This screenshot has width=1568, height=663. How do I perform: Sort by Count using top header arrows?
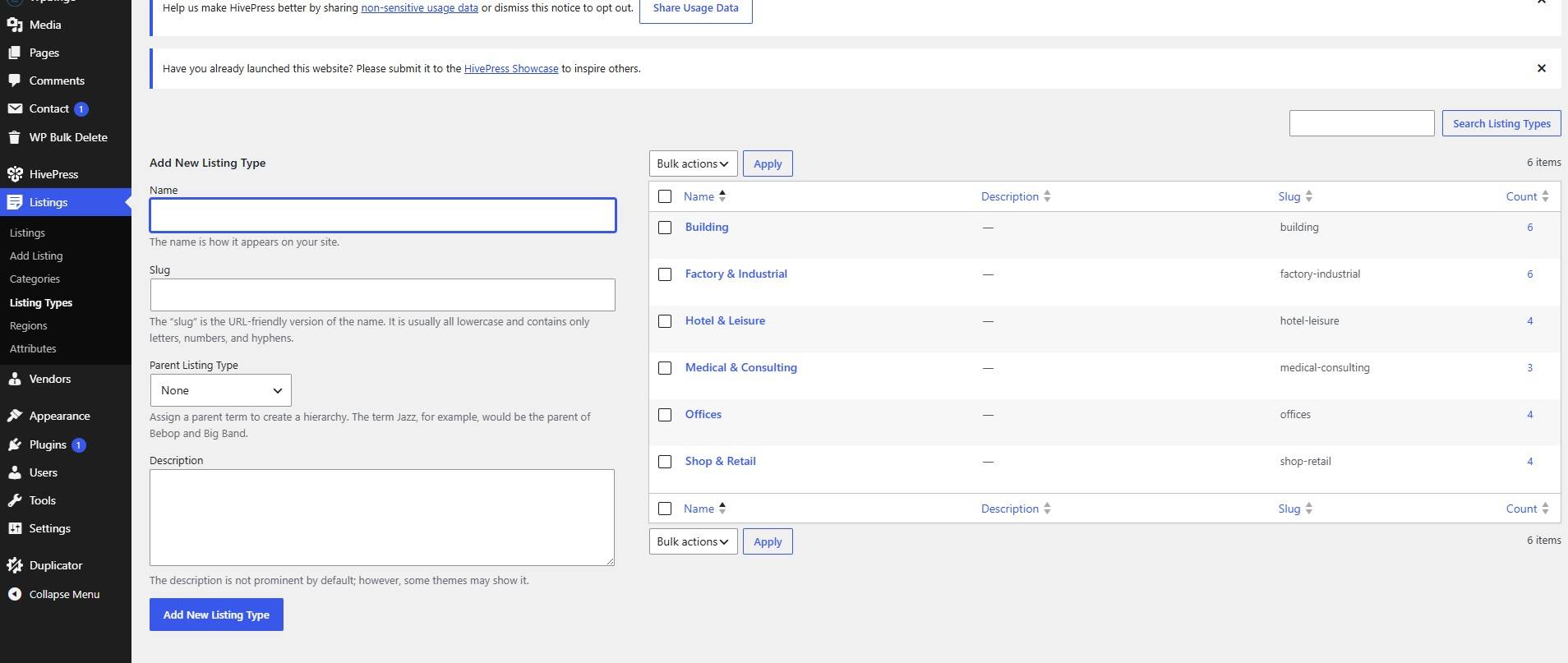click(1546, 196)
